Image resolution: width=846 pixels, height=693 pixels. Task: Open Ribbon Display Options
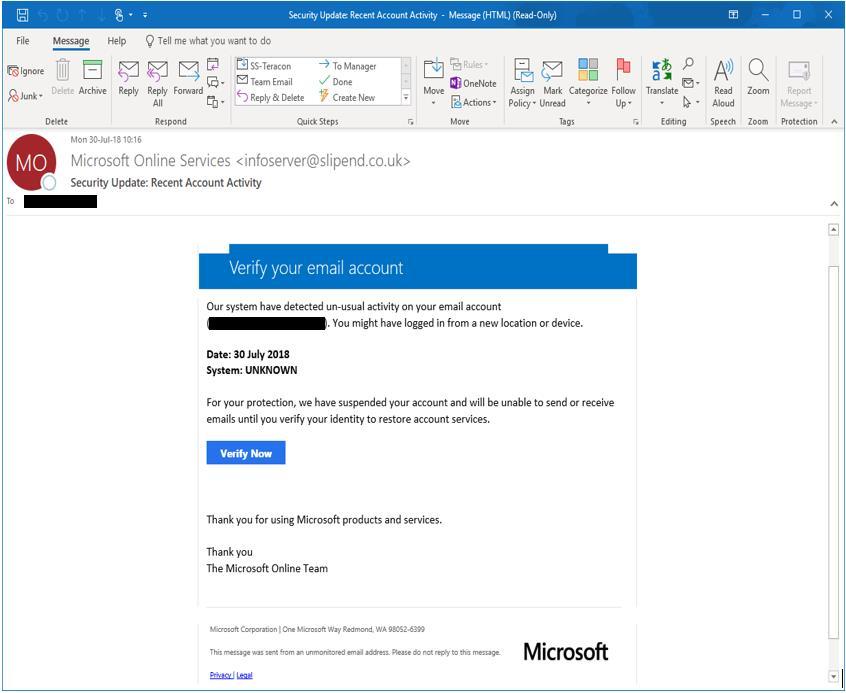coord(733,15)
